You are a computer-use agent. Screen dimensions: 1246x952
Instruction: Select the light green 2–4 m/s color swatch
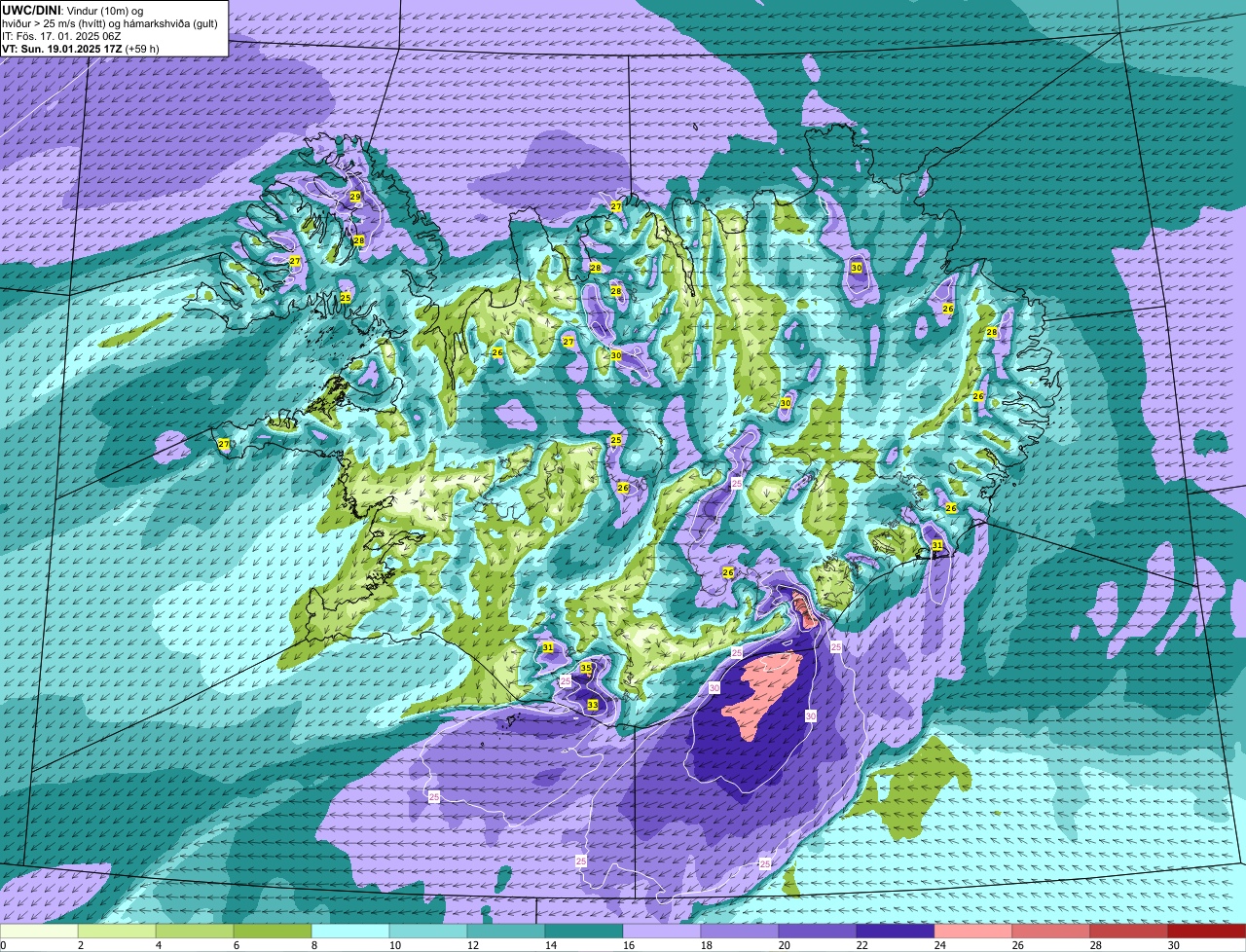pyautogui.click(x=117, y=931)
